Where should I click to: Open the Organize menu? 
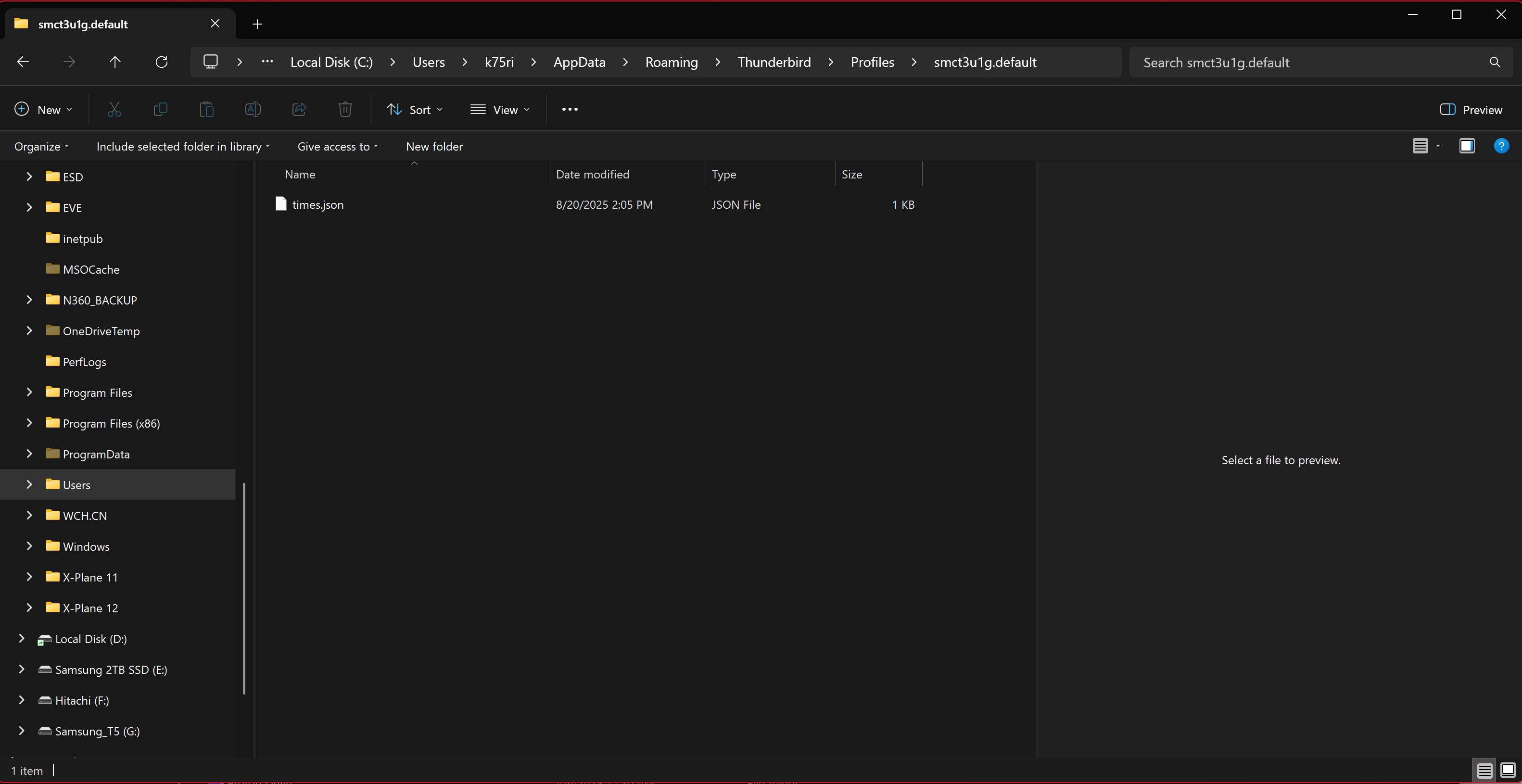pyautogui.click(x=41, y=147)
